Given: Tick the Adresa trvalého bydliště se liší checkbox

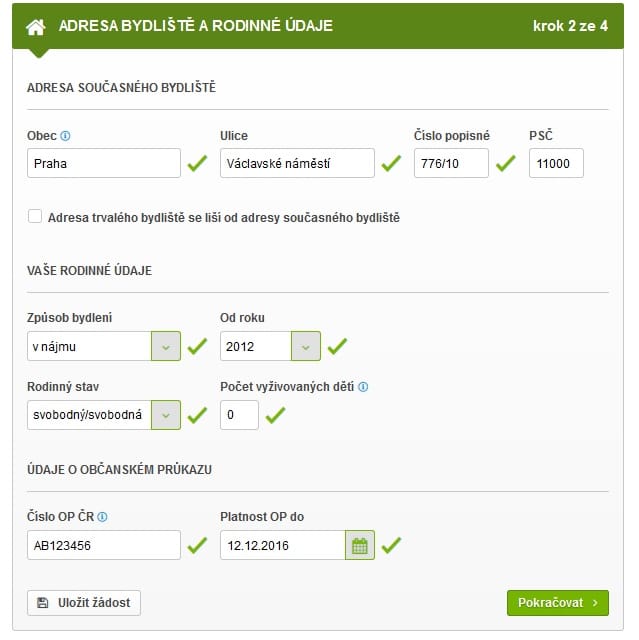Looking at the screenshot, I should click(35, 216).
